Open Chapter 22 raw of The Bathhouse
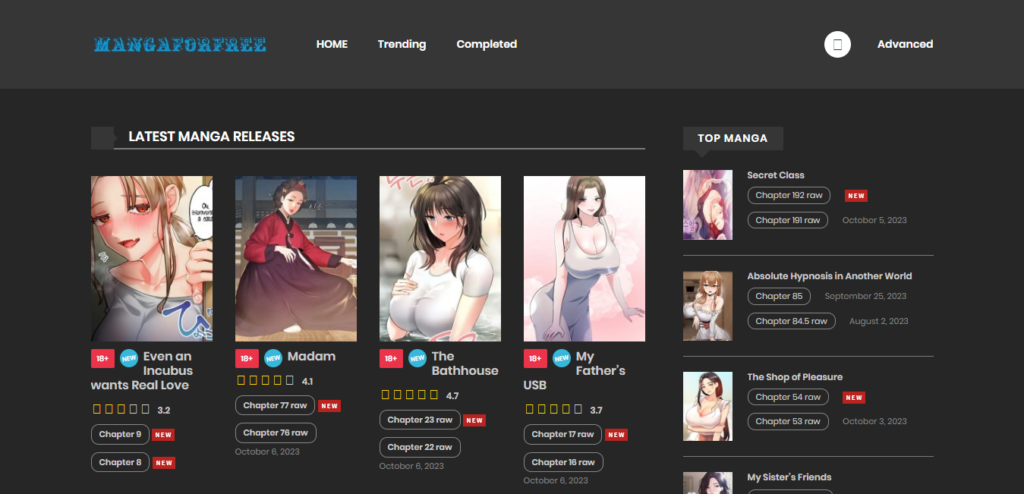 tap(420, 448)
